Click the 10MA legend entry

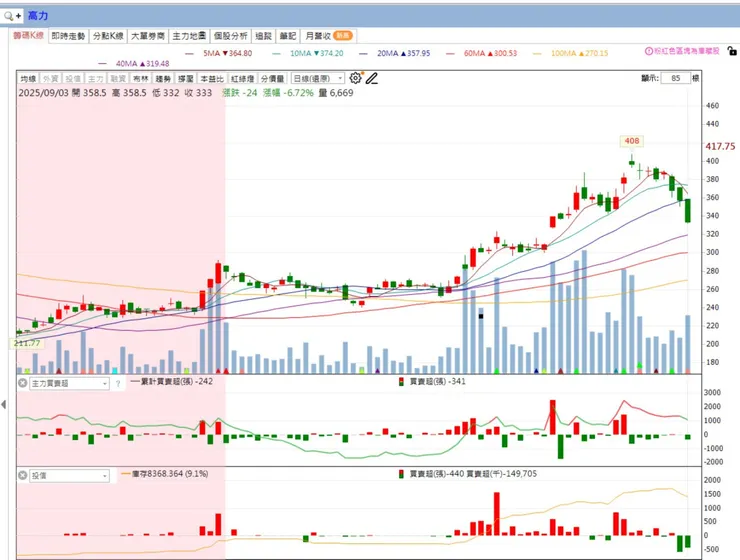(x=308, y=53)
